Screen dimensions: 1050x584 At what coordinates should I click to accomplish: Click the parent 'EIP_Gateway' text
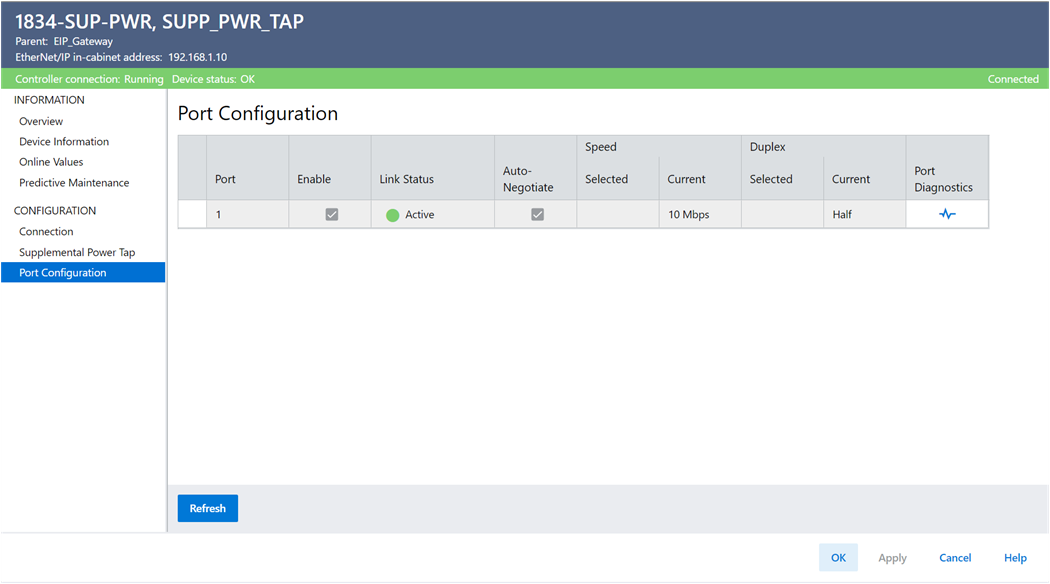pyautogui.click(x=83, y=42)
